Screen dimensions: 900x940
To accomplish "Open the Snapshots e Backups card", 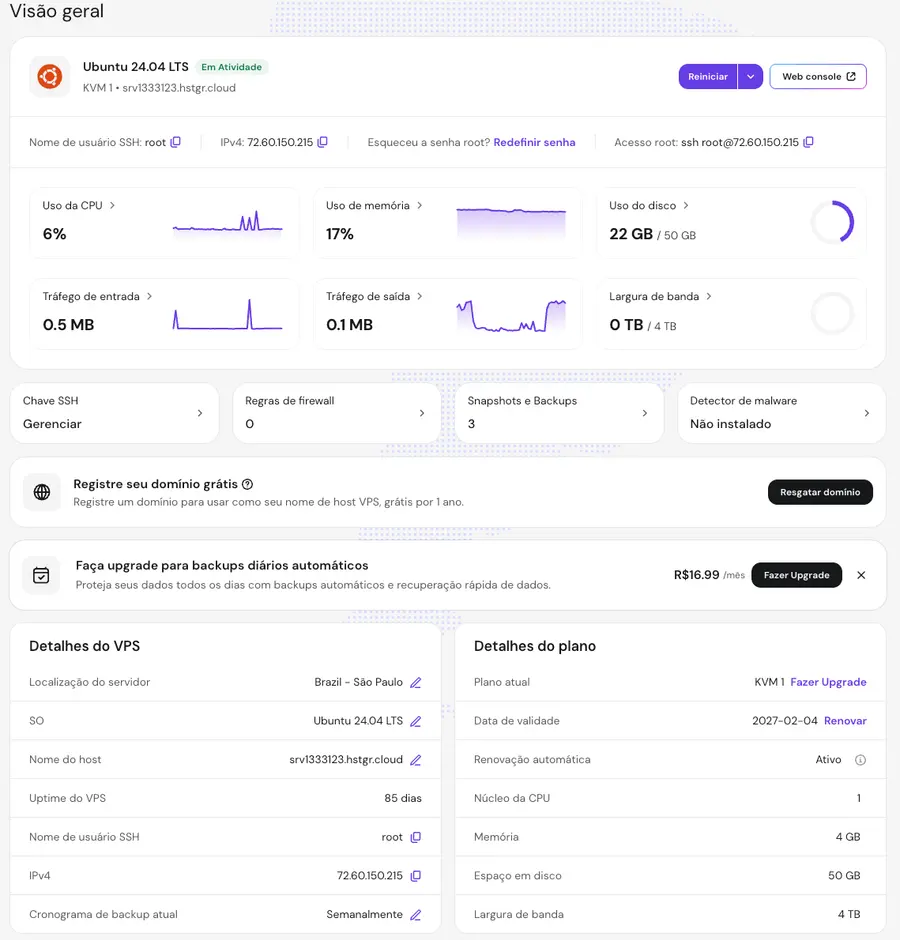I will click(x=559, y=413).
